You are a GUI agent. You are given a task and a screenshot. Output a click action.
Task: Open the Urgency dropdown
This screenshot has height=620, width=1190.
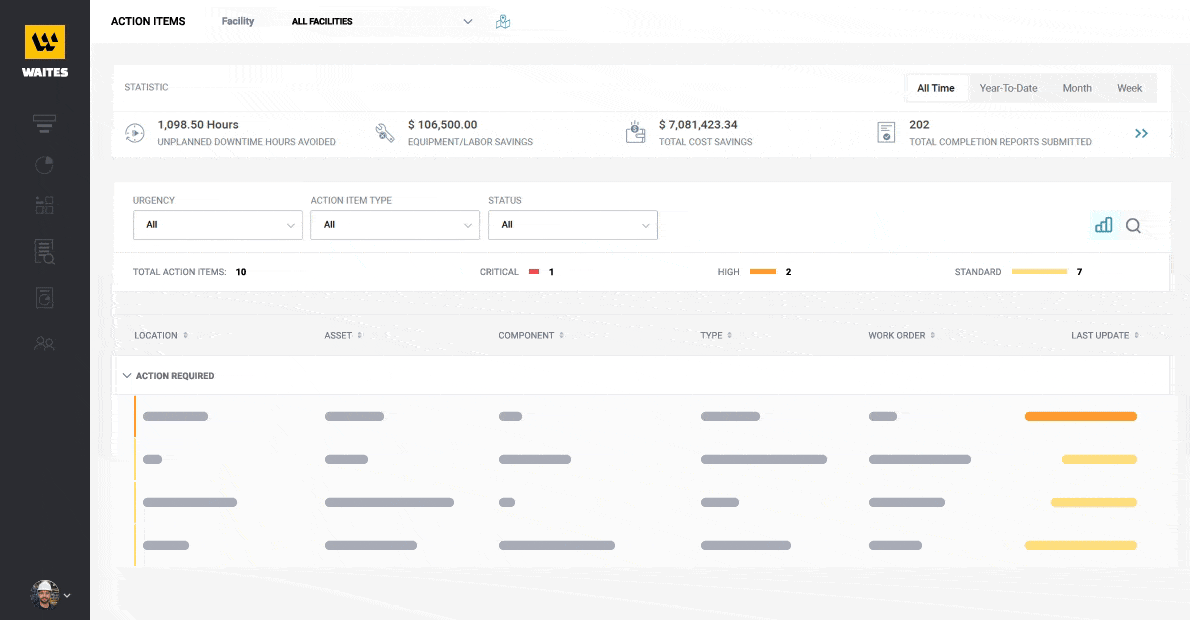tap(218, 225)
